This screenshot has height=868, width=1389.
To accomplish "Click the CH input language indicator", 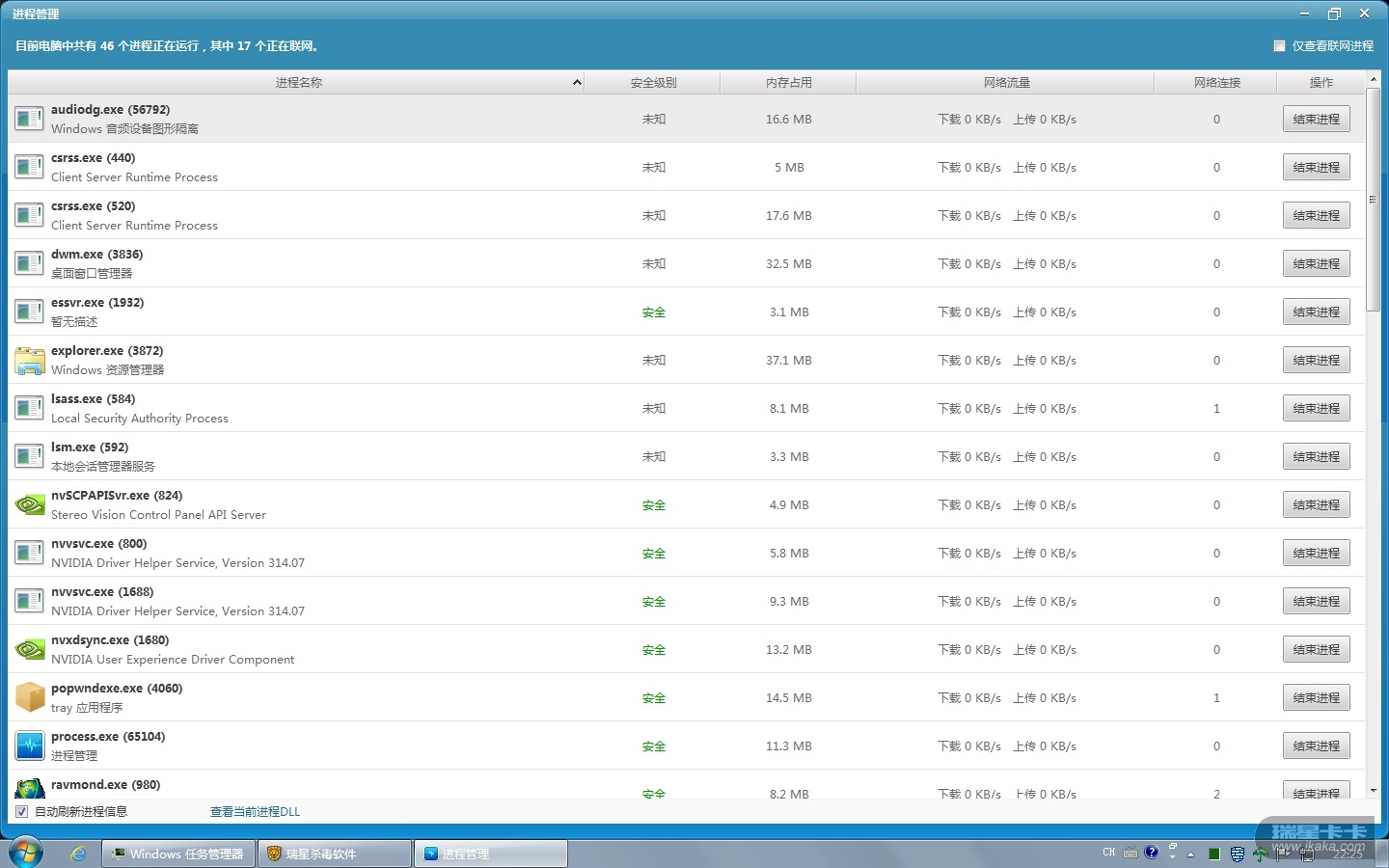I will click(x=1109, y=853).
